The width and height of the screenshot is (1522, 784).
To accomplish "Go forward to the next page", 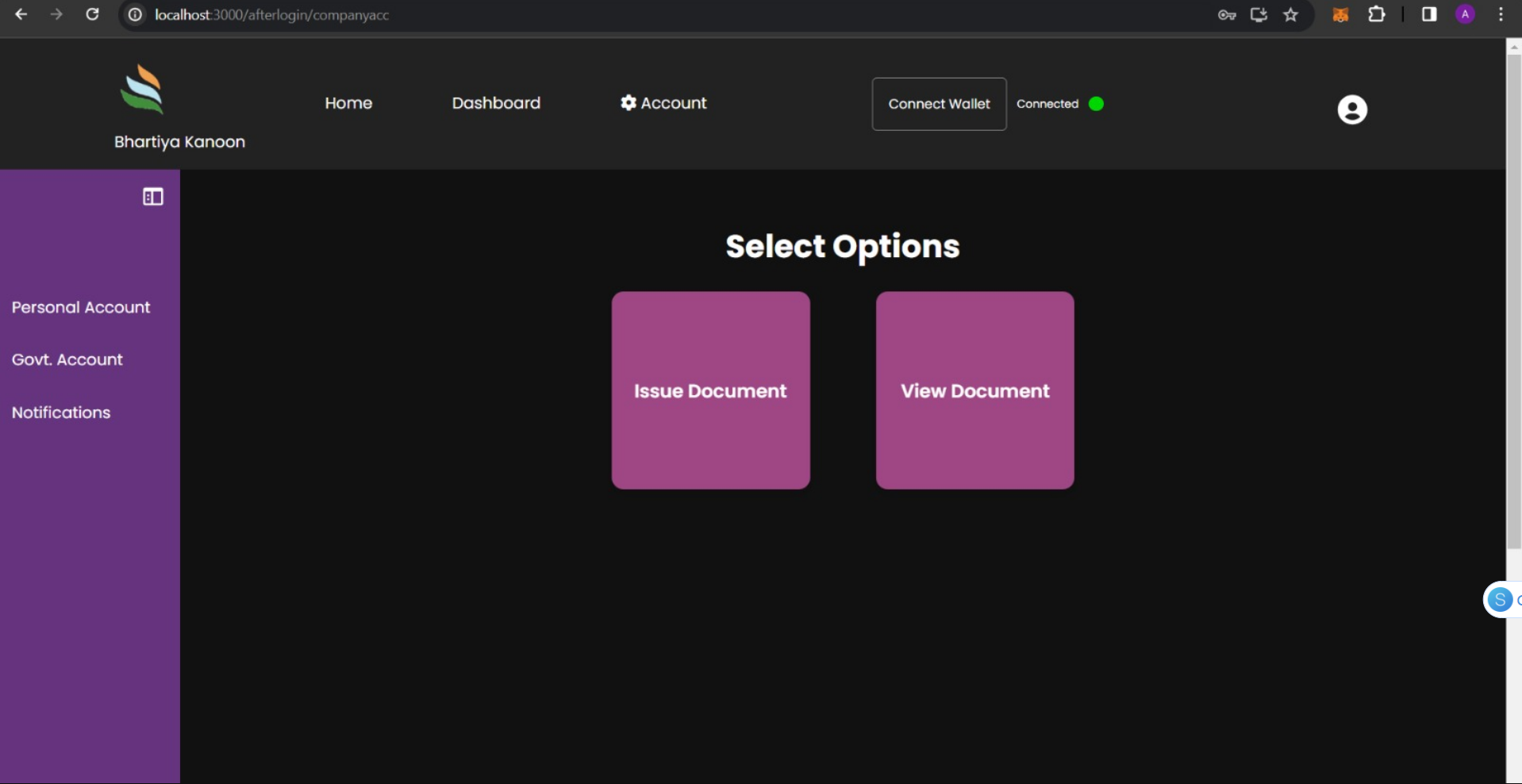I will 56,14.
